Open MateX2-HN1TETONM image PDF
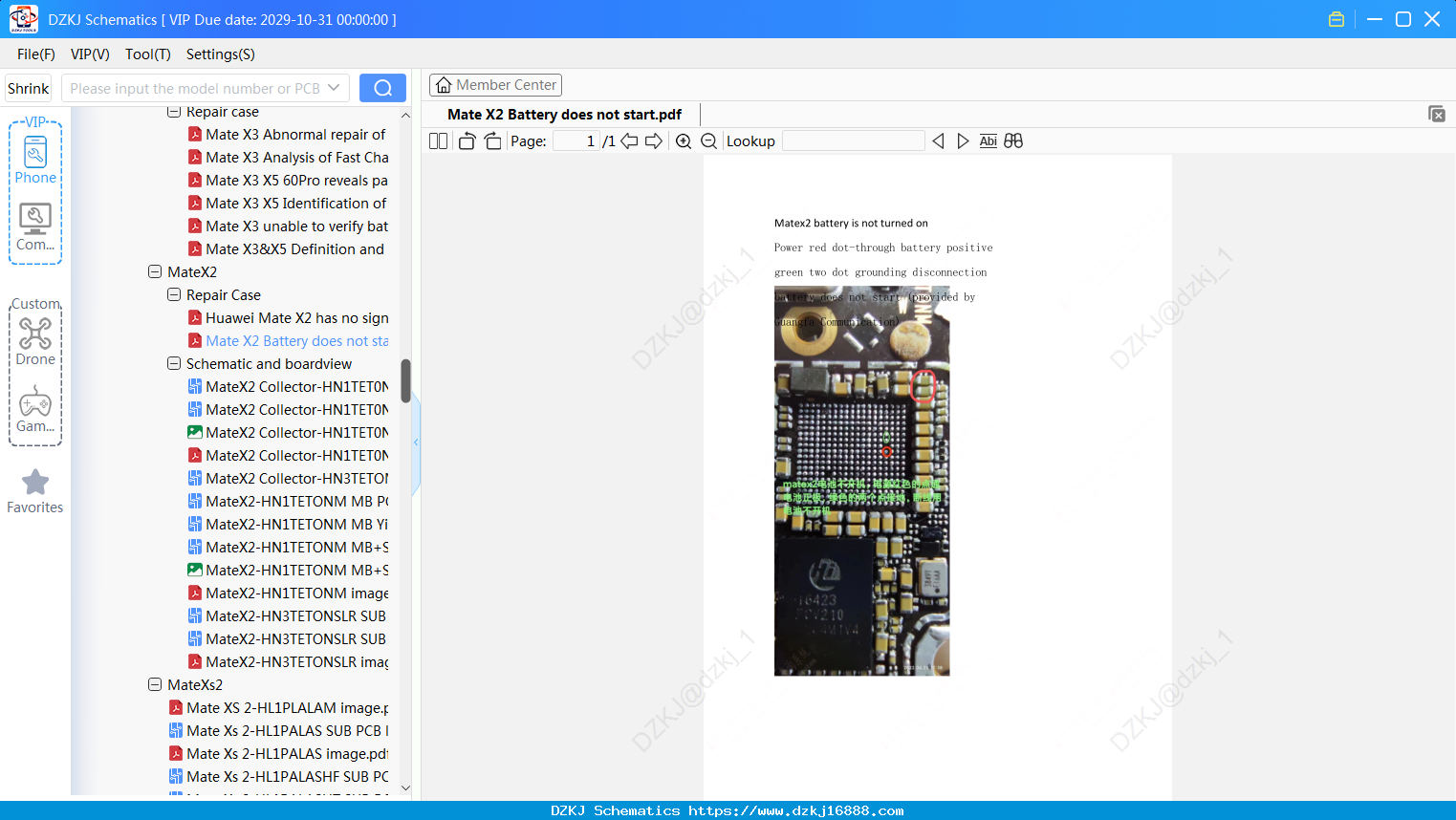 pyautogui.click(x=288, y=593)
